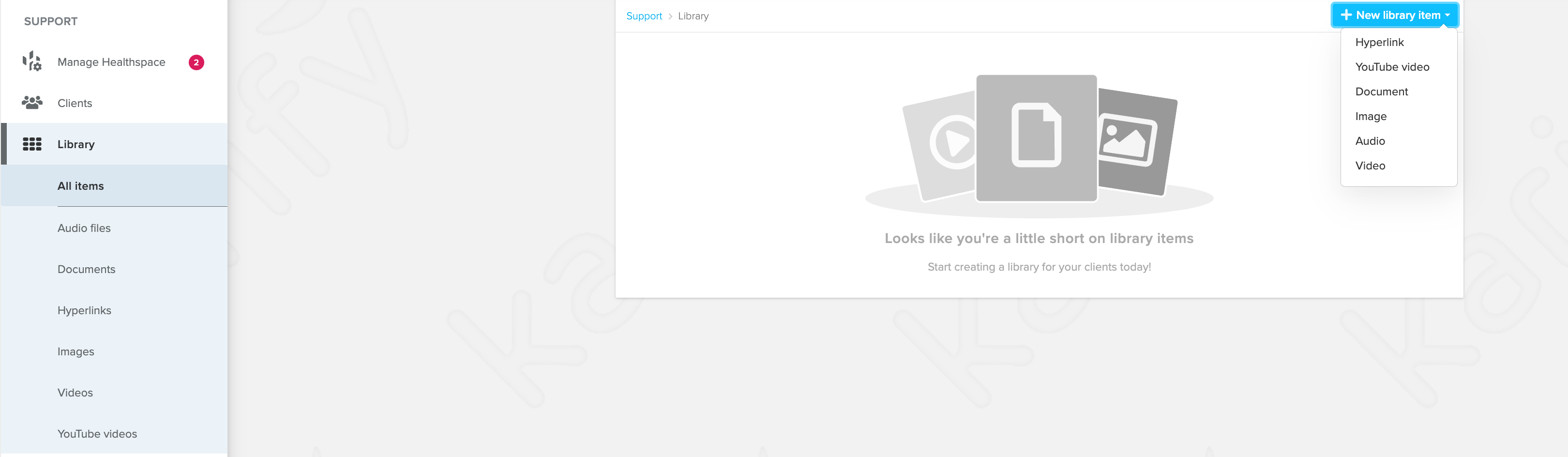Pick Audio in the new item menu
The width and height of the screenshot is (1568, 457).
tap(1370, 140)
